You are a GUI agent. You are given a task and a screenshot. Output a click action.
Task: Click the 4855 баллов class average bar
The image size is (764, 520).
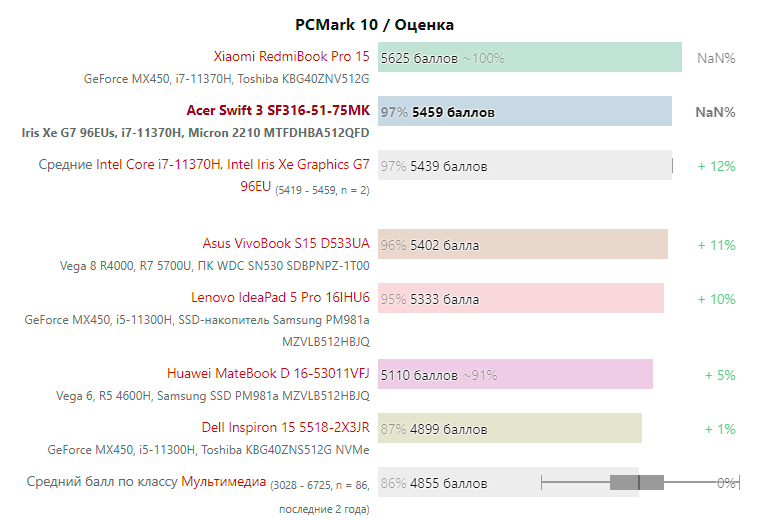click(x=508, y=483)
